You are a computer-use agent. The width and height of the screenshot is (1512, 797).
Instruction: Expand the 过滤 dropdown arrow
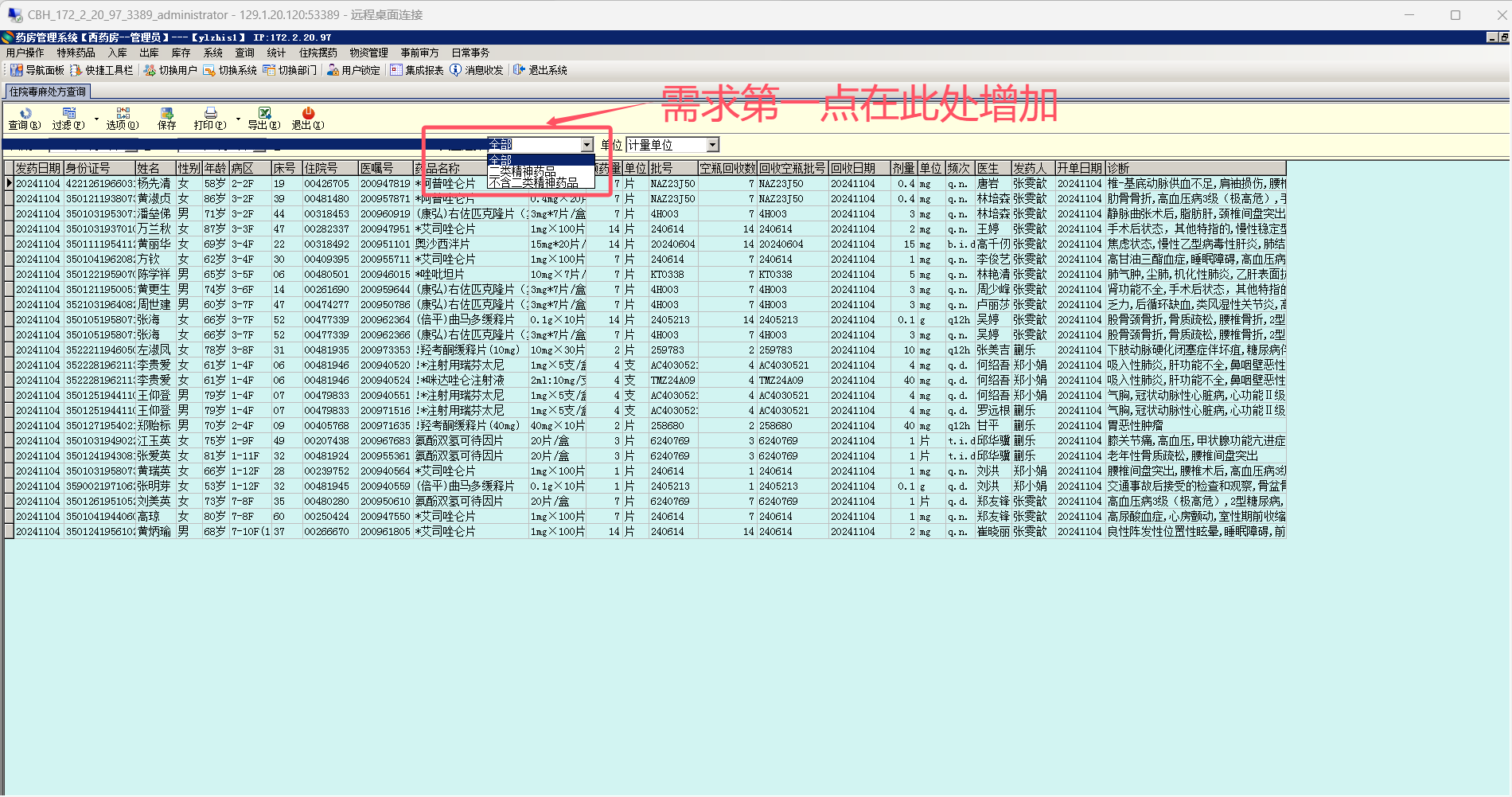(x=96, y=119)
